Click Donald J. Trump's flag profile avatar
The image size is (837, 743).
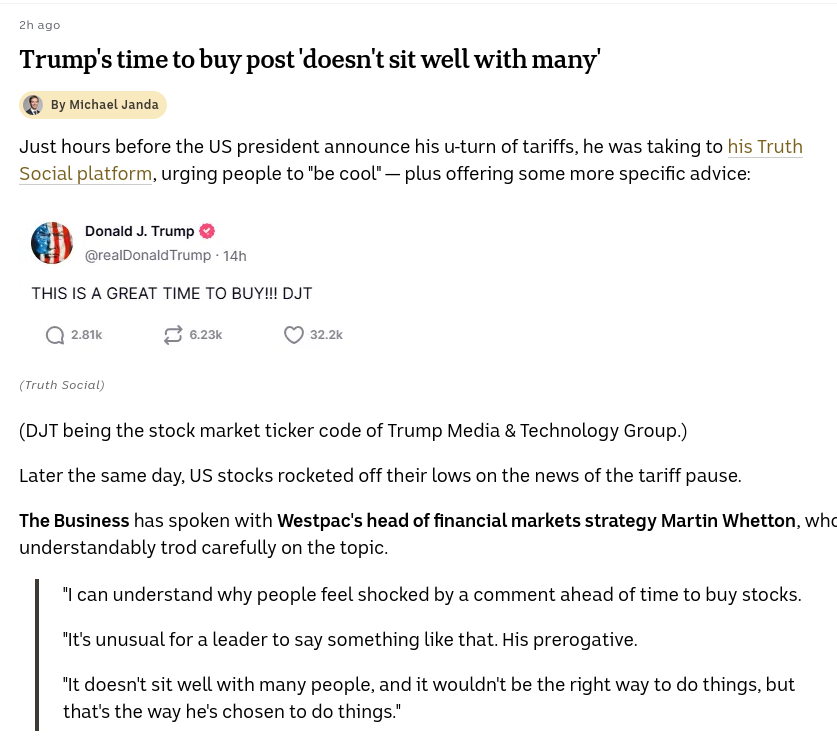pyautogui.click(x=52, y=243)
